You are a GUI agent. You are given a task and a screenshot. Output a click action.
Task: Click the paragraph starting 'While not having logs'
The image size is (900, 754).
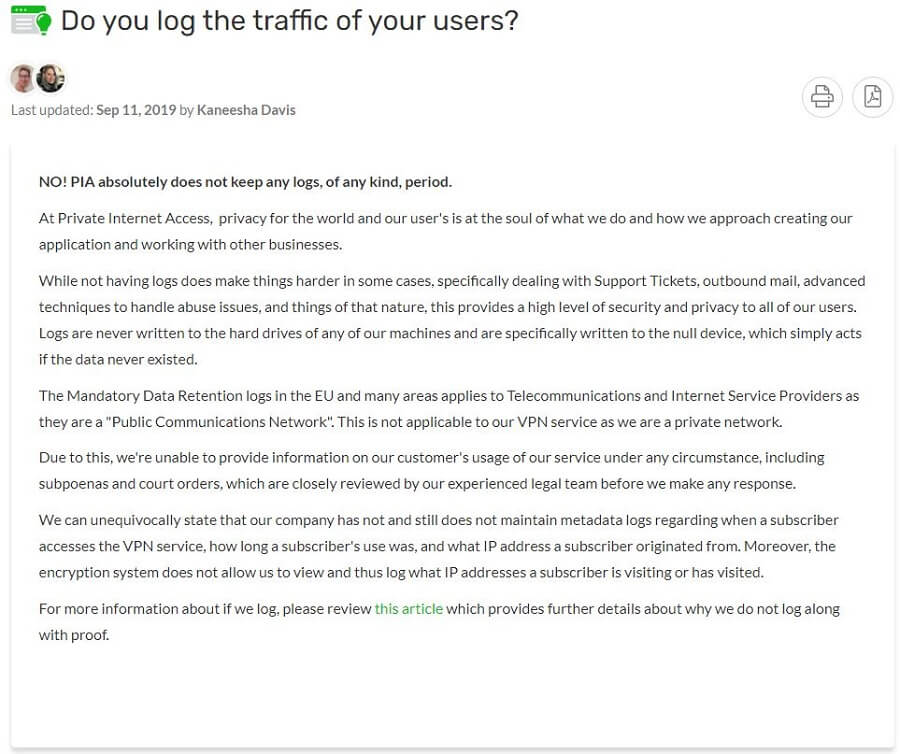(452, 320)
